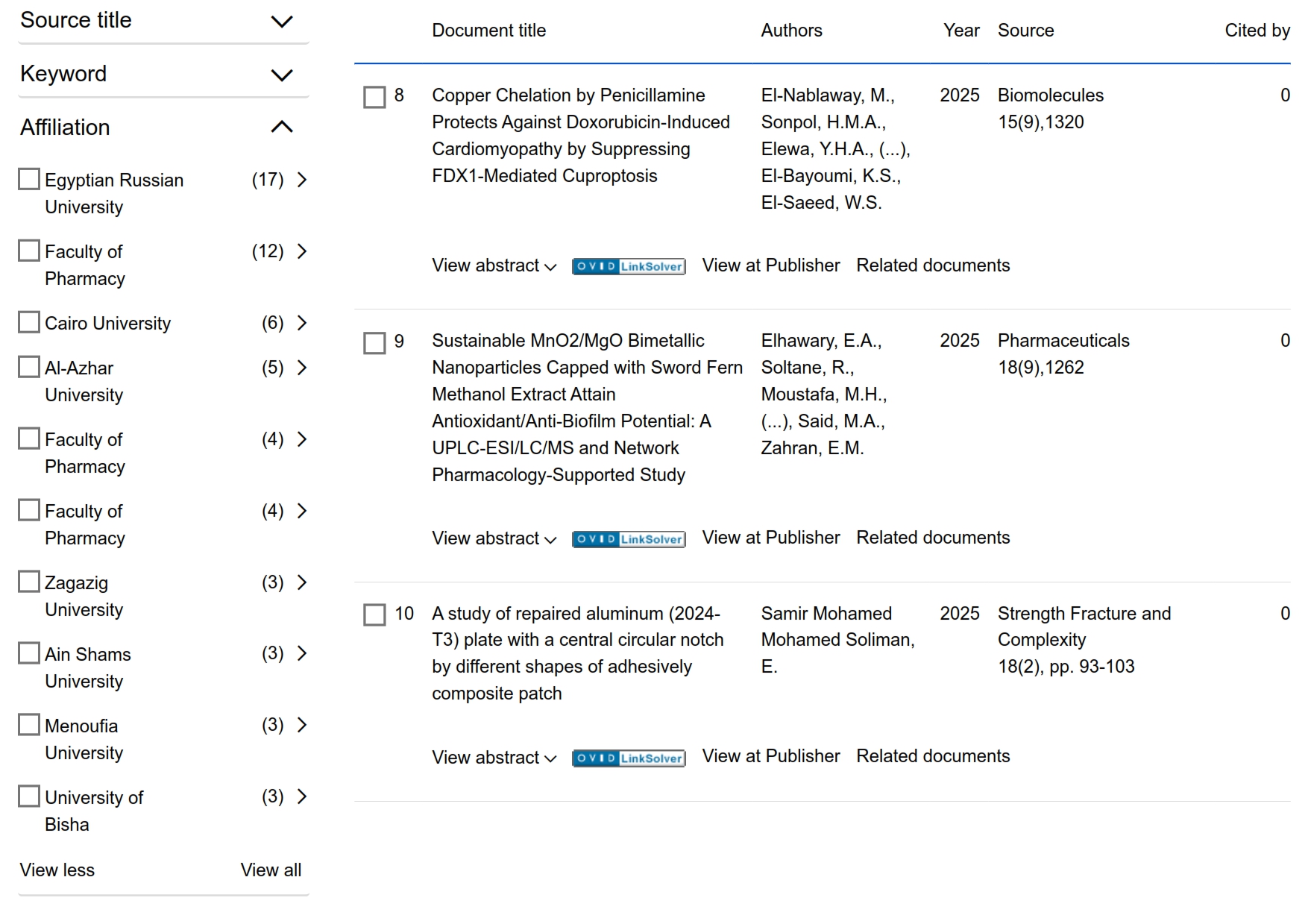
Task: Click OVID LinkSolver icon for document 10
Action: point(628,758)
